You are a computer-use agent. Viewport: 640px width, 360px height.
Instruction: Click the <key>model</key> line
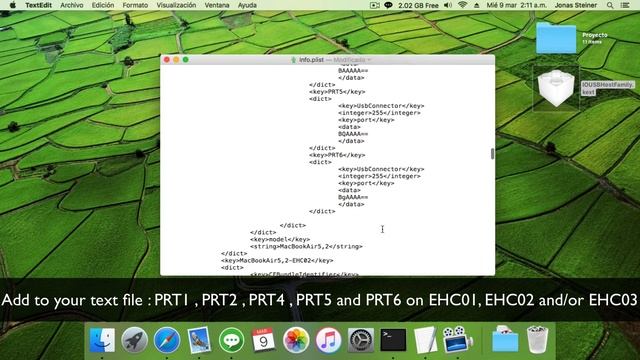coord(280,240)
